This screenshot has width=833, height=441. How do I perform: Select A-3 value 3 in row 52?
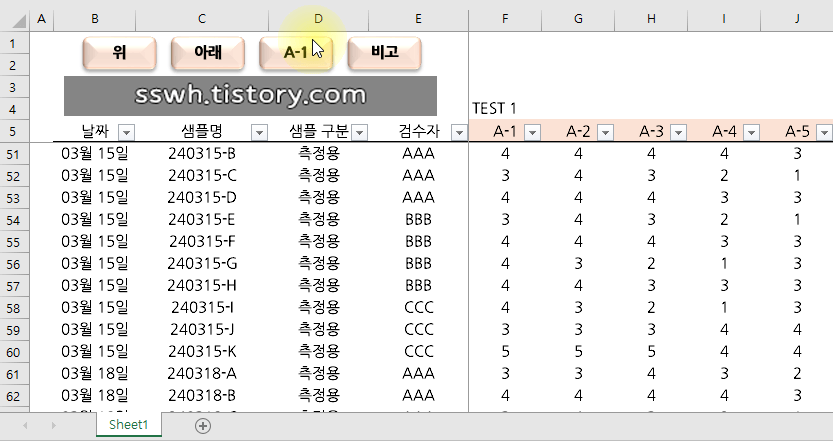pyautogui.click(x=651, y=176)
